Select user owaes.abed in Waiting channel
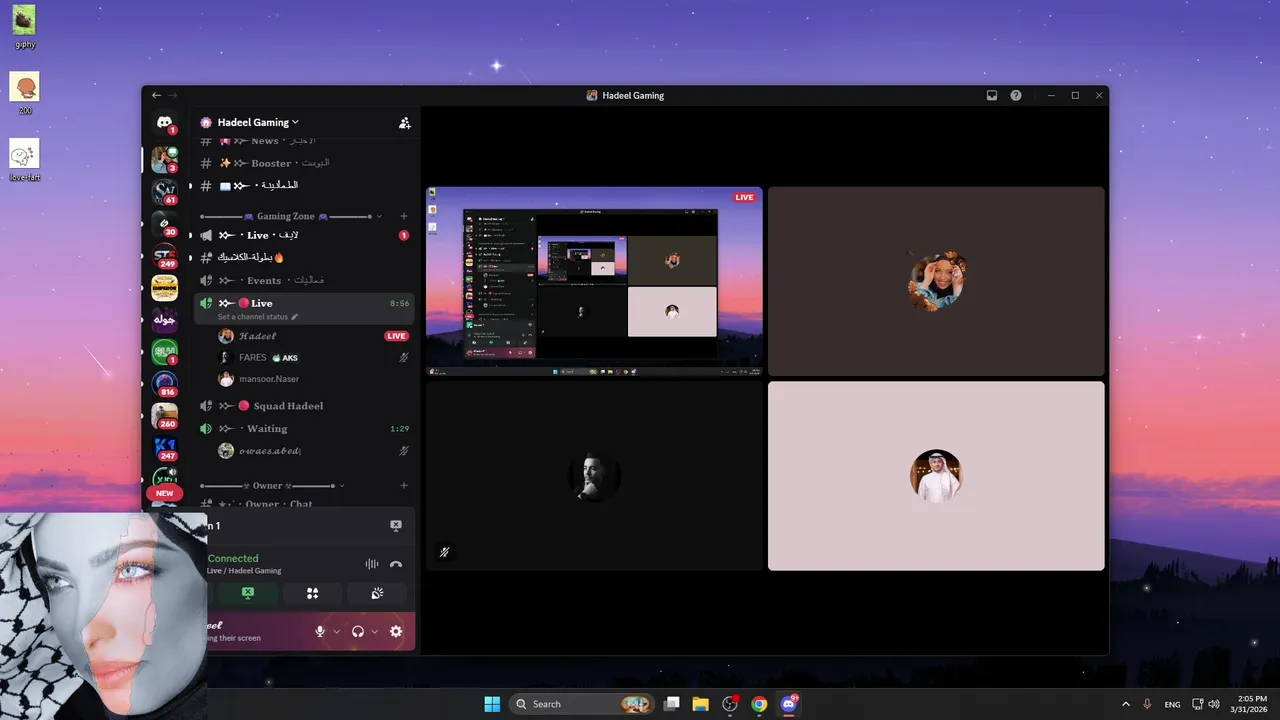The height and width of the screenshot is (720, 1280). [x=314, y=451]
